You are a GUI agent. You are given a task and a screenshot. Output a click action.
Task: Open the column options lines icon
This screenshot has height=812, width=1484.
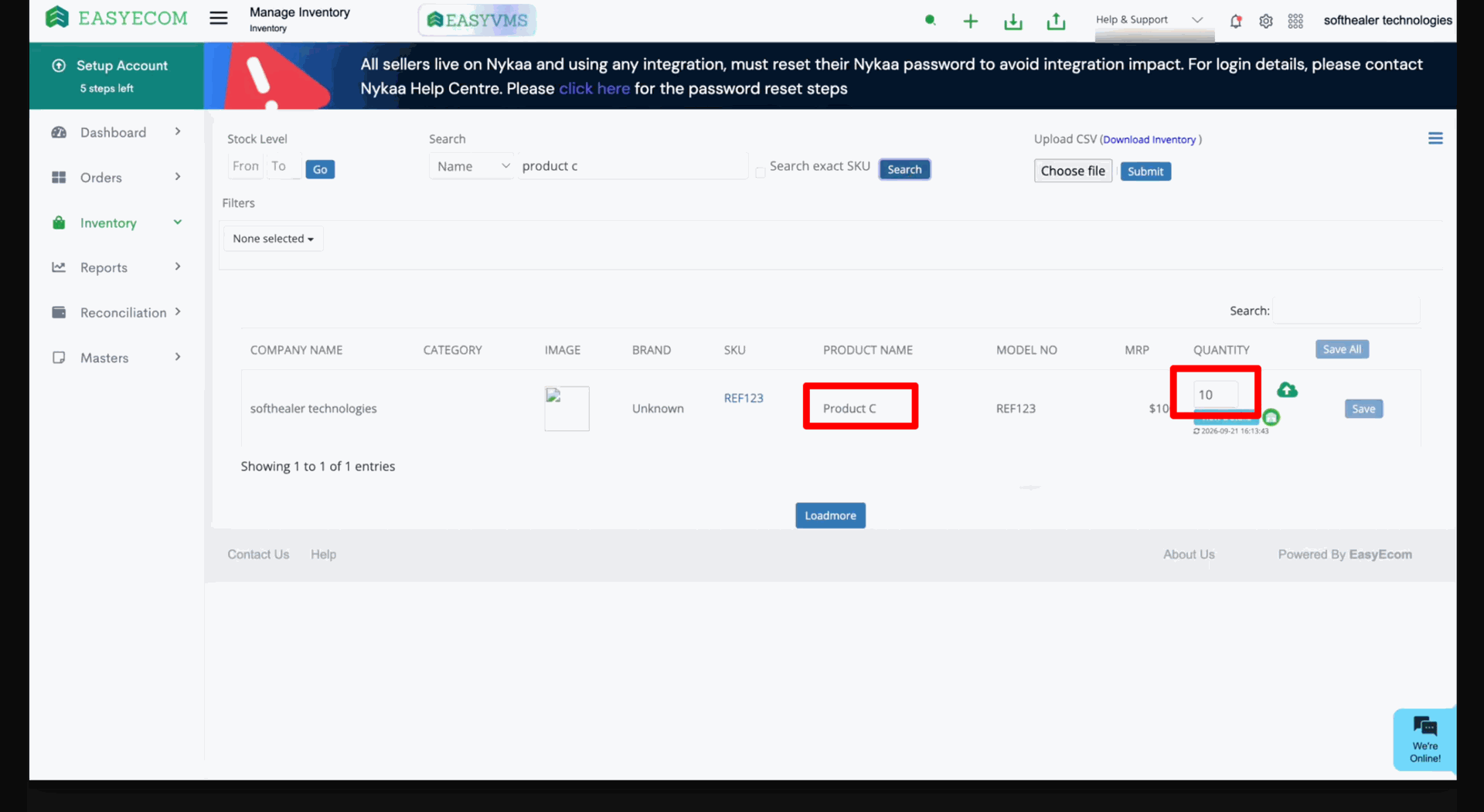click(x=1435, y=138)
